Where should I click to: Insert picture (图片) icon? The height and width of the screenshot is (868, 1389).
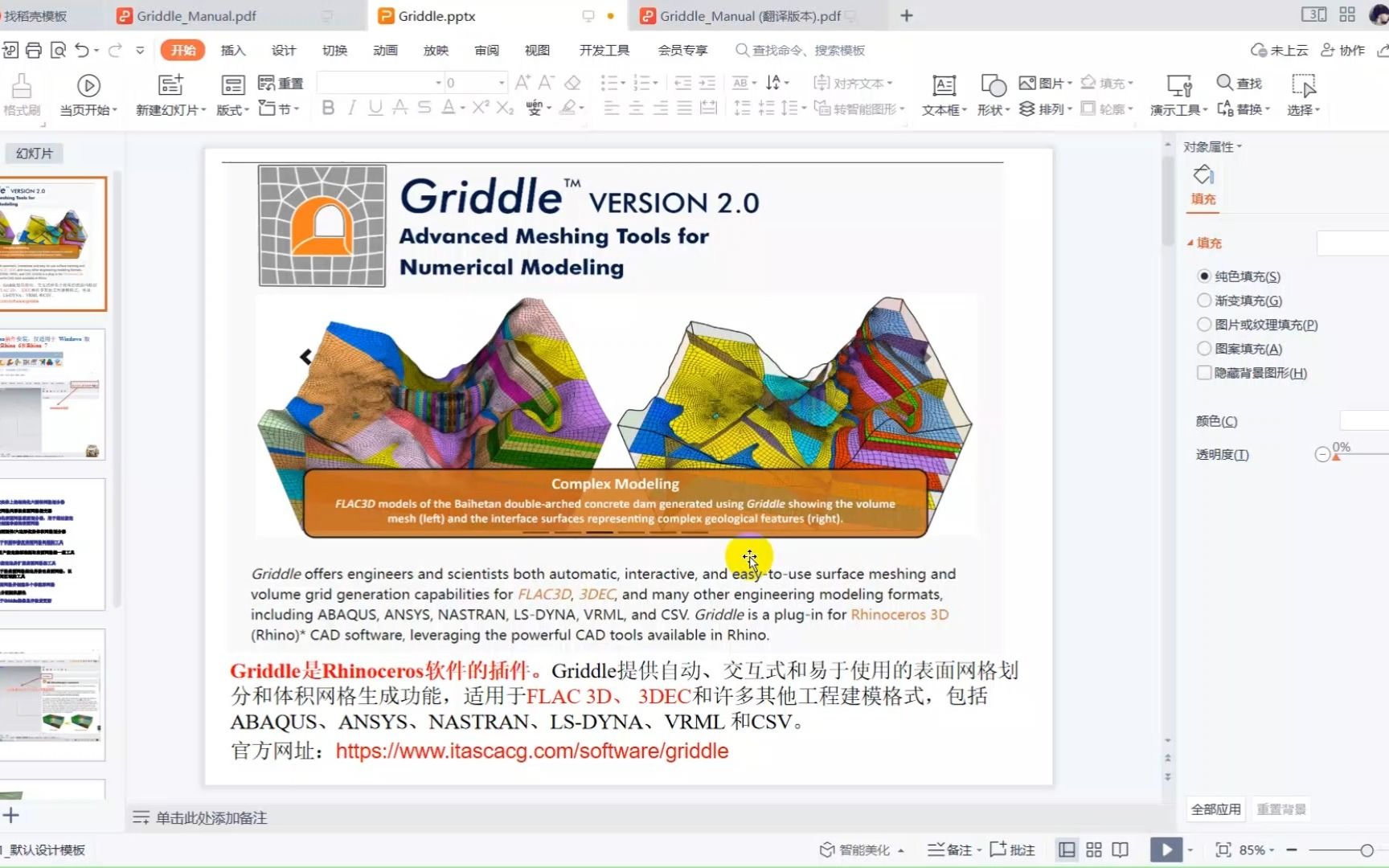click(x=1045, y=83)
